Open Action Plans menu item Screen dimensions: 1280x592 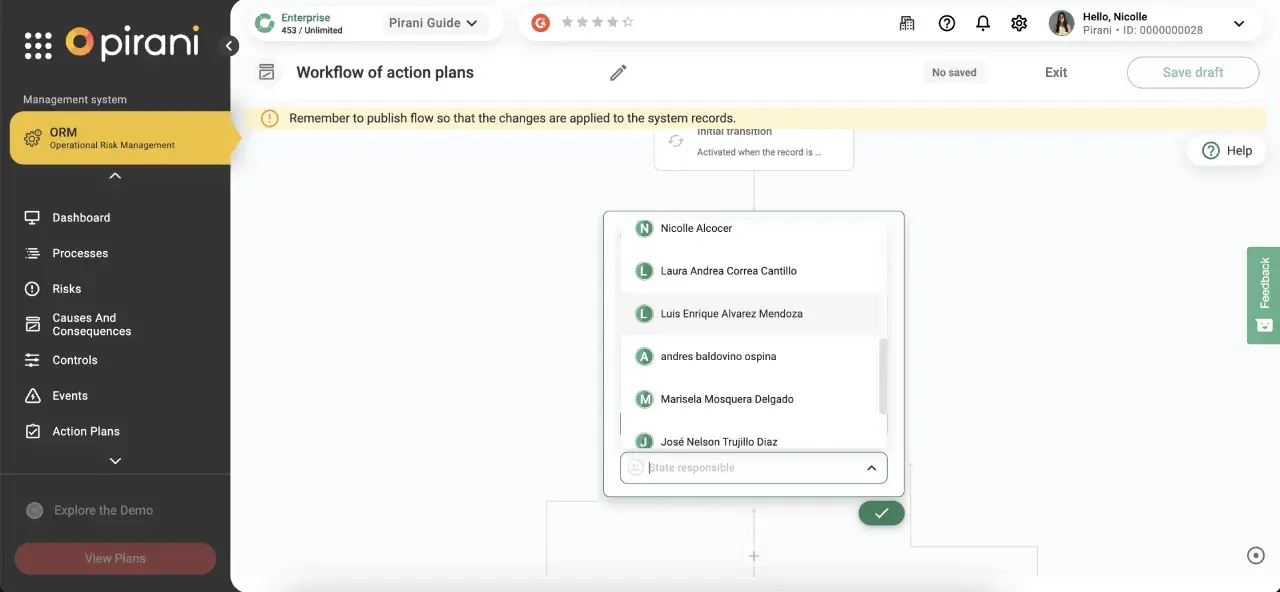click(x=86, y=431)
